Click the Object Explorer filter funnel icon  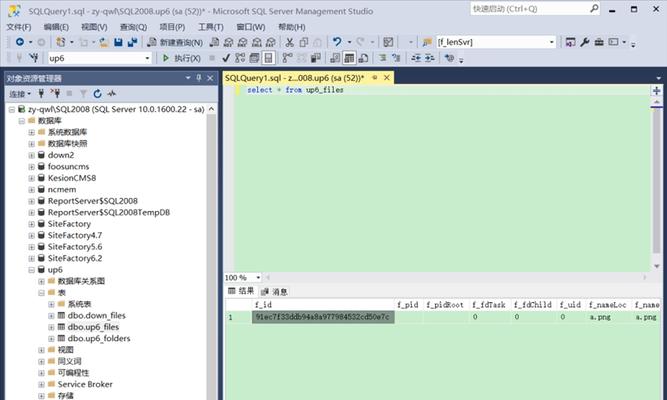(83, 94)
